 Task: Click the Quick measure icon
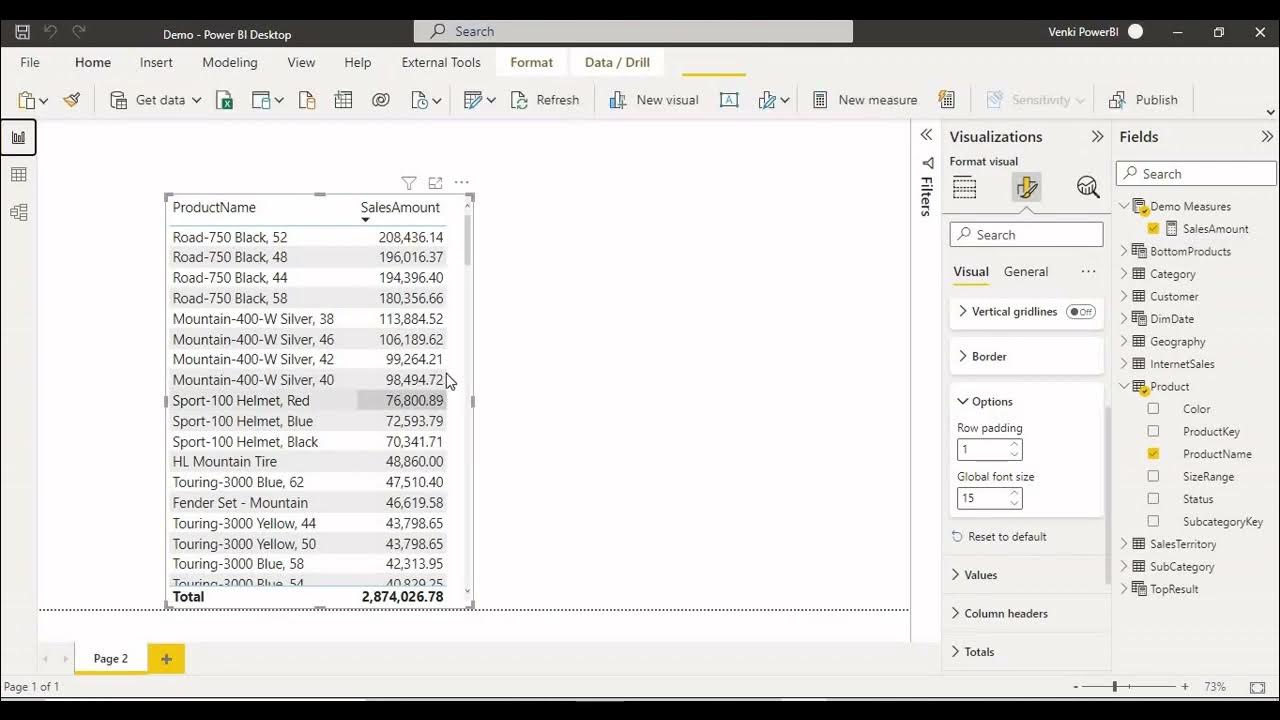pyautogui.click(x=946, y=100)
